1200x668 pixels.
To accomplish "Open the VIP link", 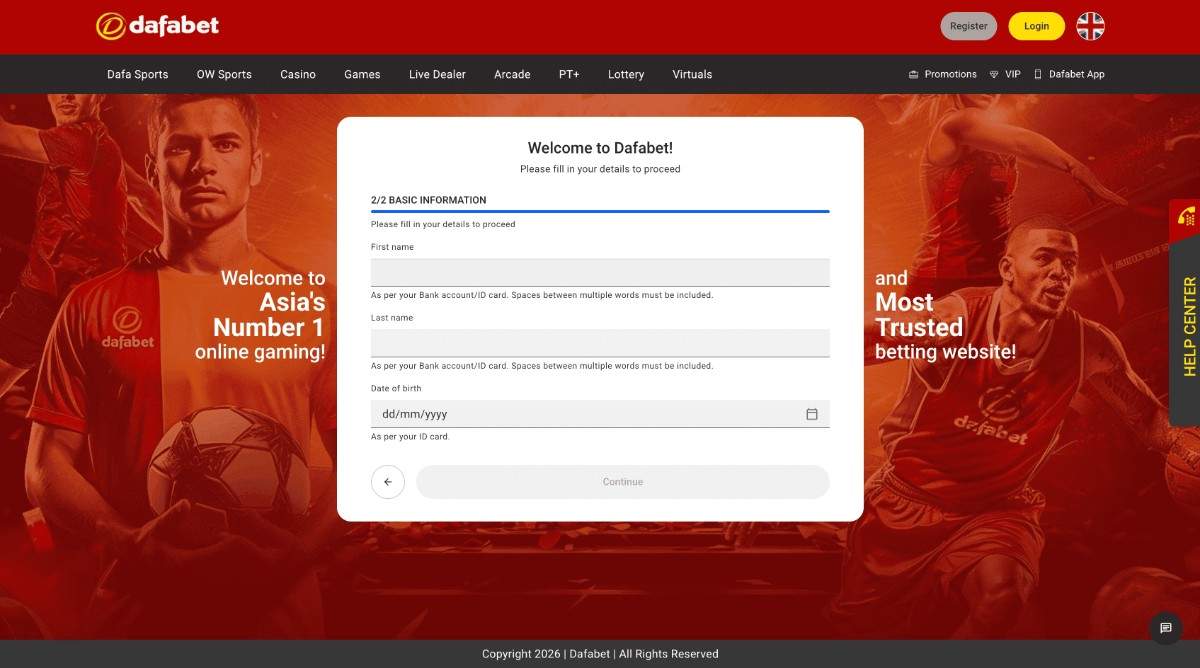I will 1005,74.
